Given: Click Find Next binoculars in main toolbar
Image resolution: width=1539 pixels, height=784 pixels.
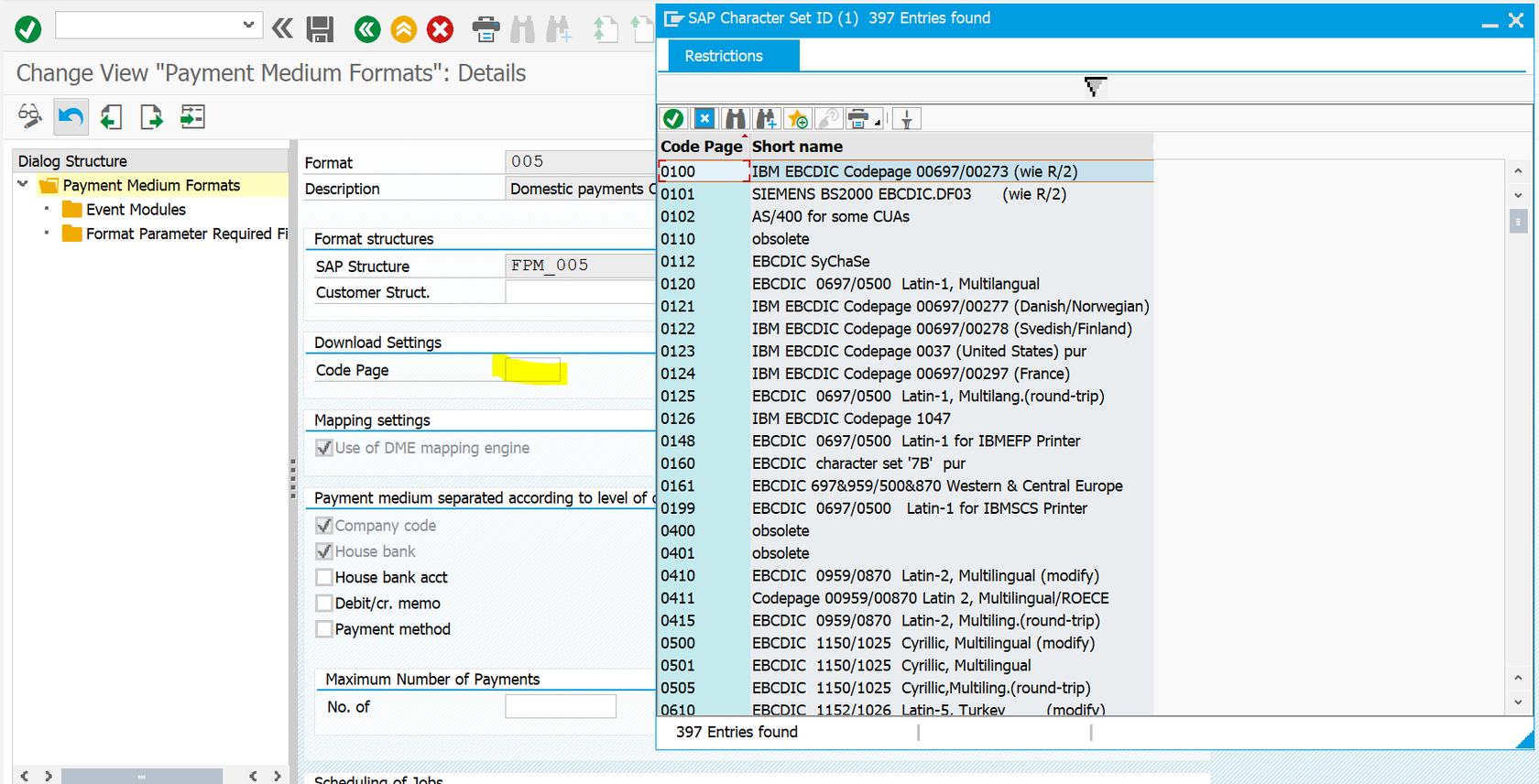Looking at the screenshot, I should click(559, 29).
